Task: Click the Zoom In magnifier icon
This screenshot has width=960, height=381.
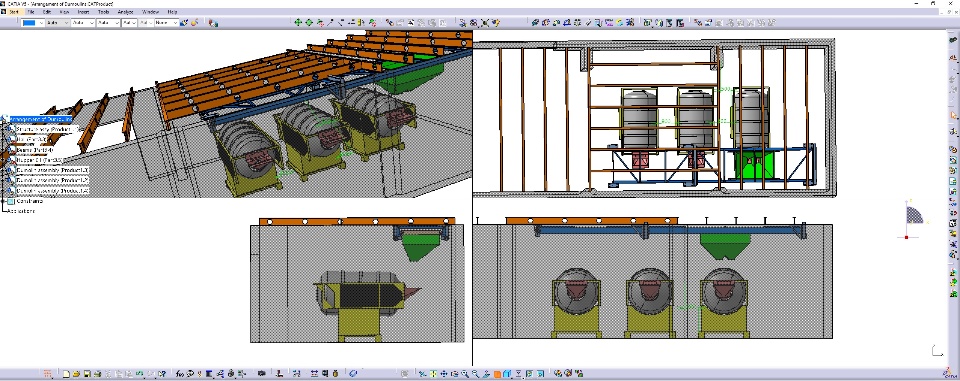Action: pyautogui.click(x=465, y=373)
